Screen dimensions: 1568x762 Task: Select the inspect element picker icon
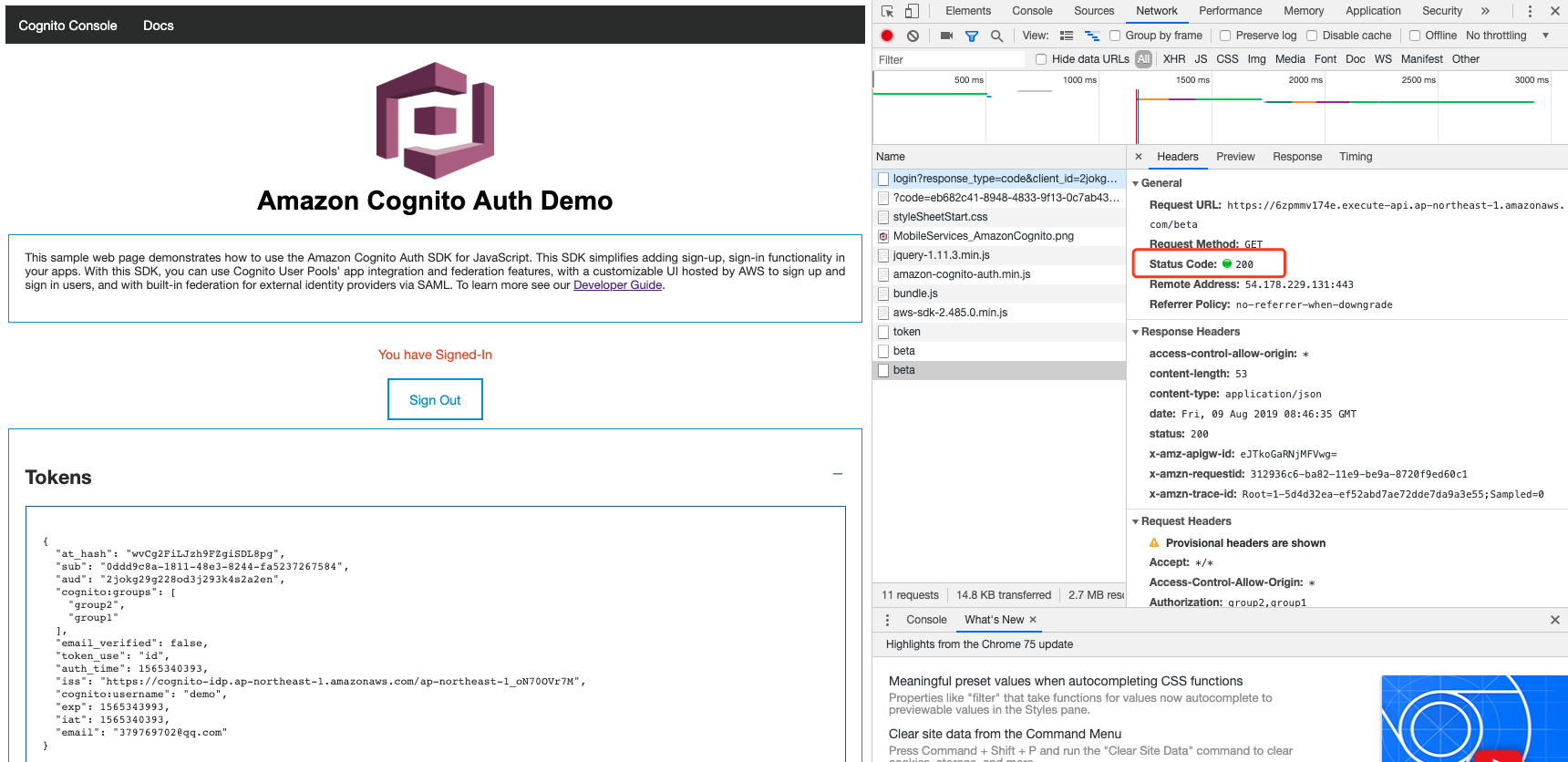click(x=887, y=11)
